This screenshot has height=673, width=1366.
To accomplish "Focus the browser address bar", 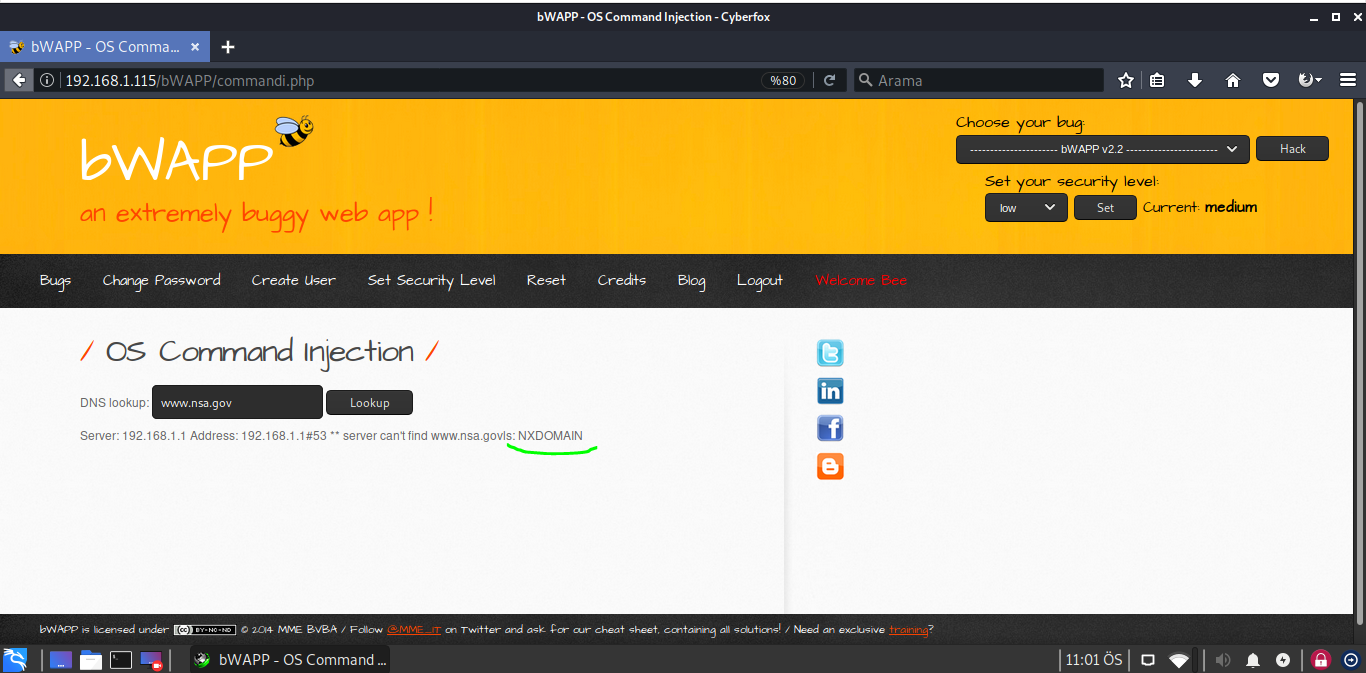I will tap(410, 80).
